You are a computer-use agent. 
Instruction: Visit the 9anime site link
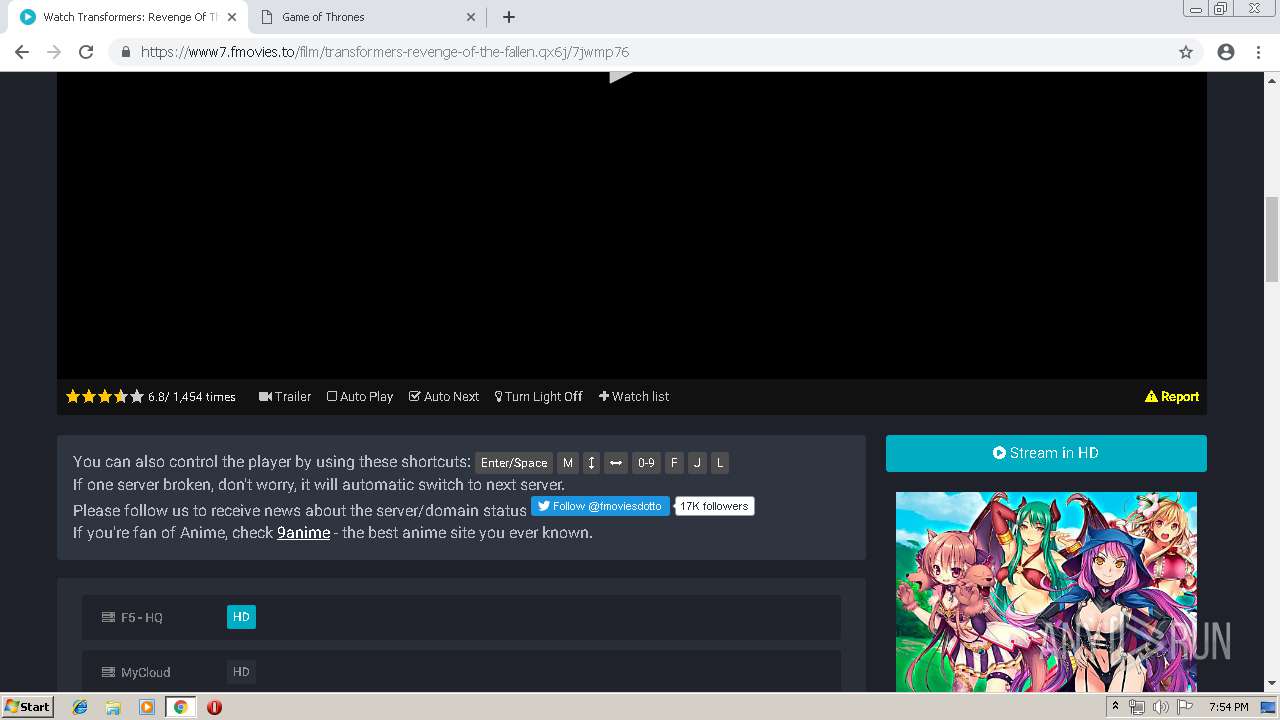(x=303, y=533)
